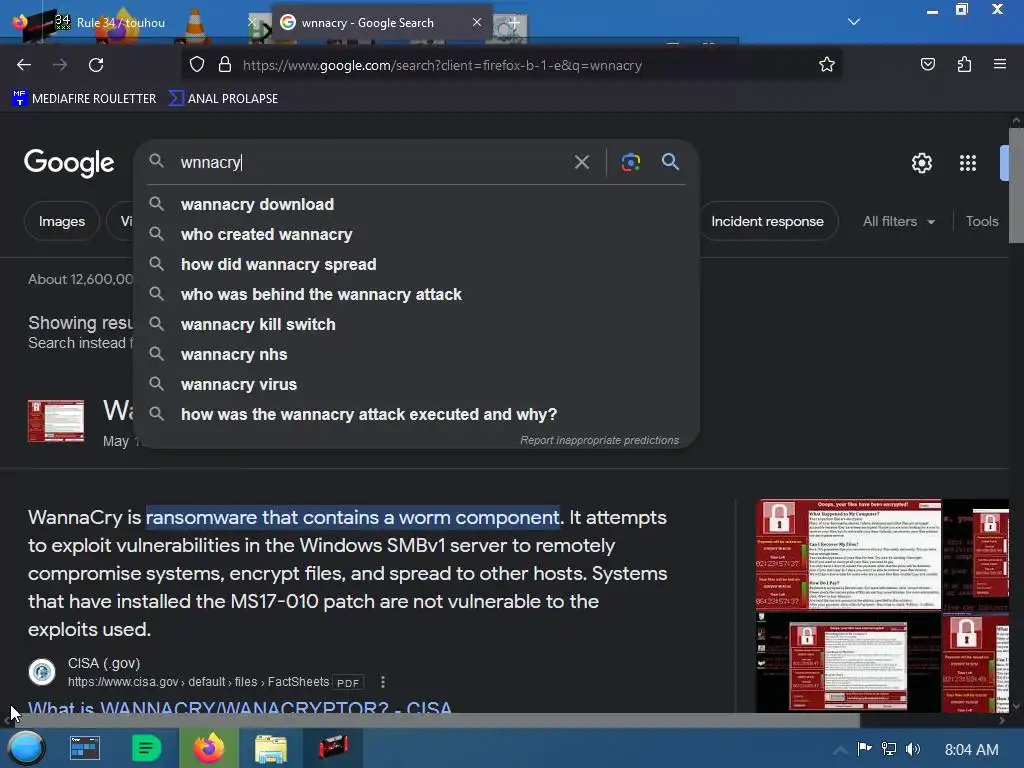Open the Google apps grid icon

tap(968, 163)
